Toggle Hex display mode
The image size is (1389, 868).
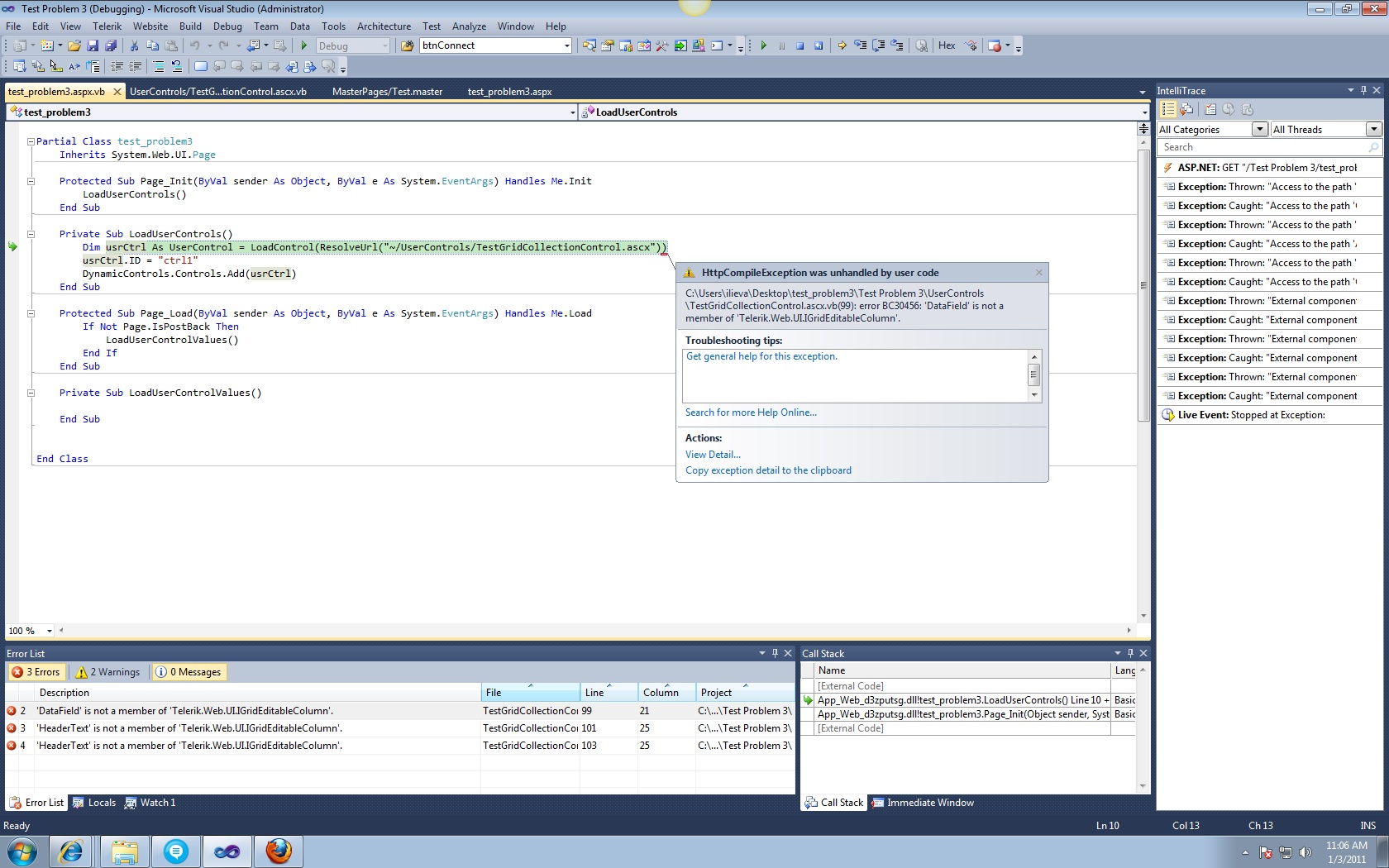[947, 46]
